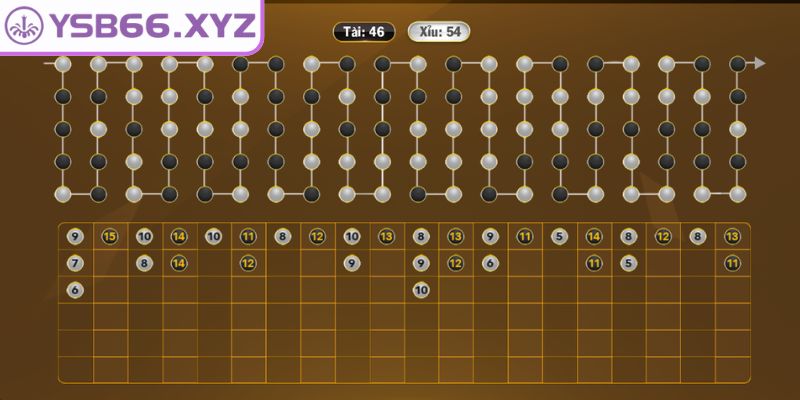Select the Tài: 46 counter badge
800x400 pixels.
click(x=363, y=32)
